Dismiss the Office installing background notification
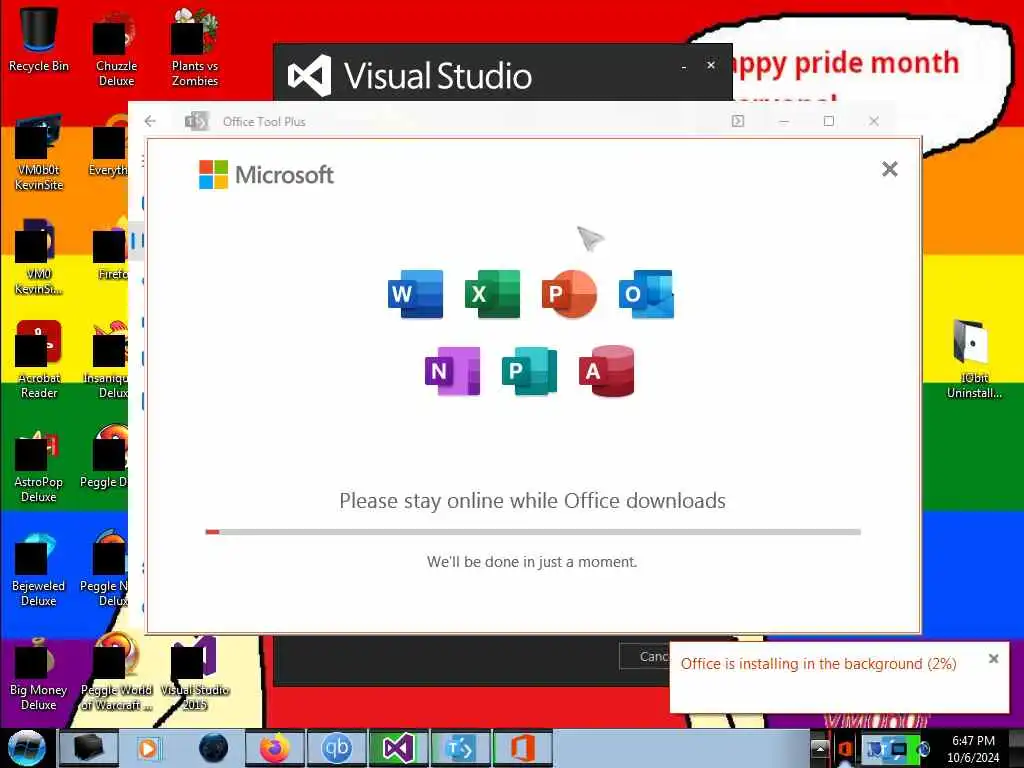This screenshot has width=1024, height=768. (993, 659)
